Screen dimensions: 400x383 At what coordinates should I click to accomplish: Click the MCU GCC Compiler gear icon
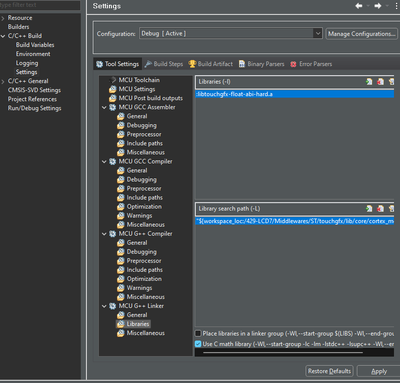[113, 161]
